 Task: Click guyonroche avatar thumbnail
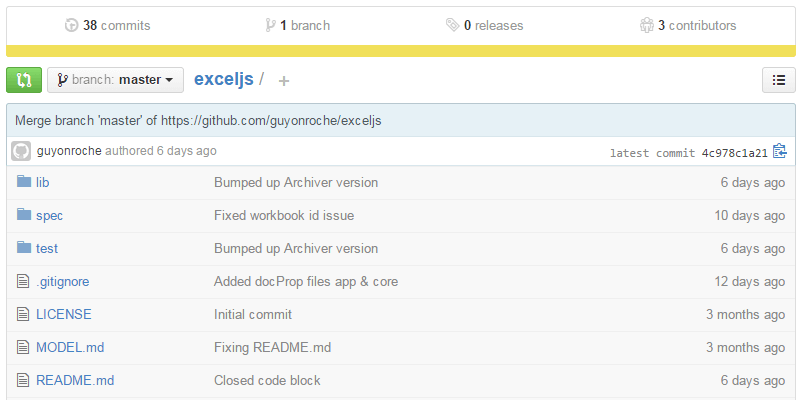[21, 151]
